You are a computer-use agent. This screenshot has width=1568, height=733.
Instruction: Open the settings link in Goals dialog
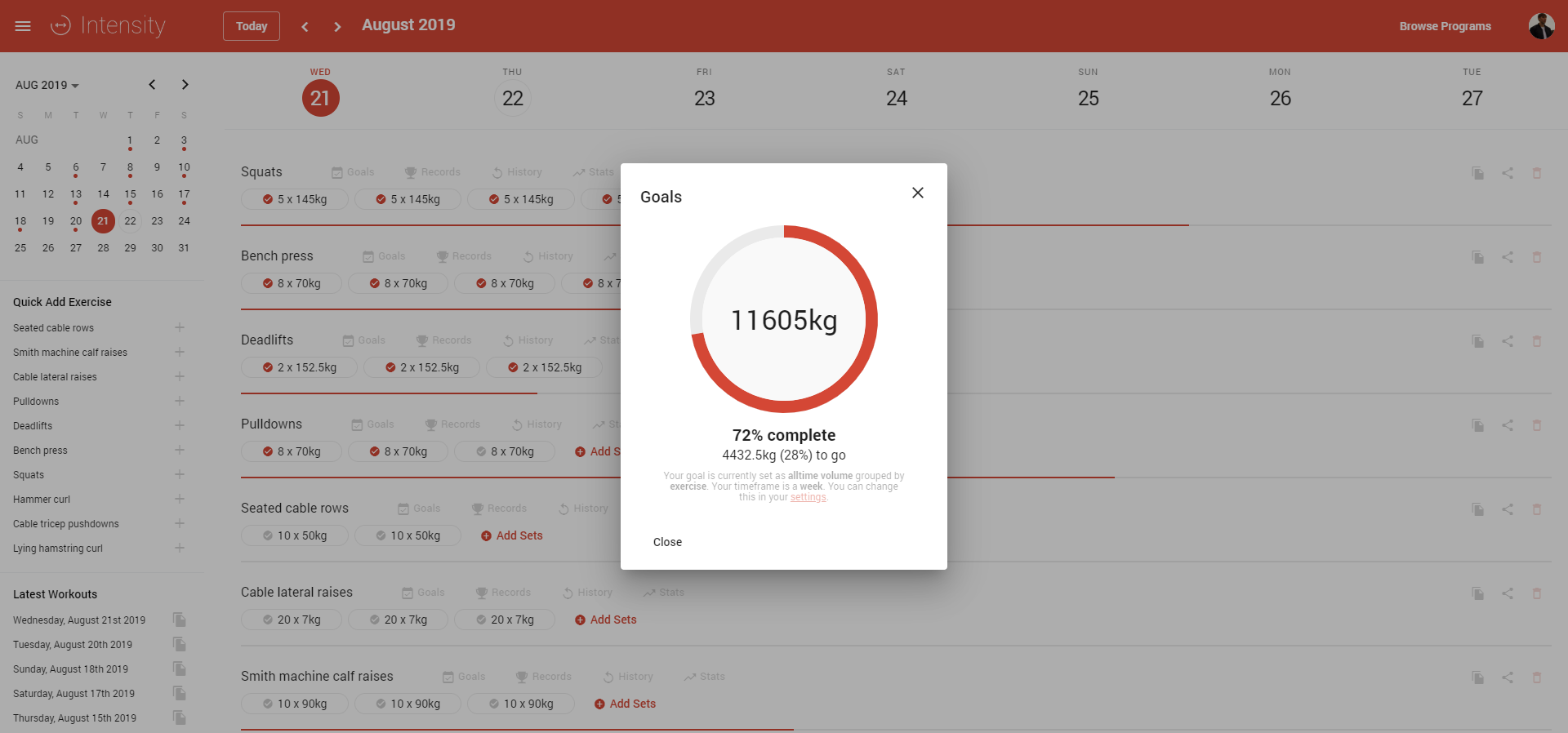click(x=808, y=497)
